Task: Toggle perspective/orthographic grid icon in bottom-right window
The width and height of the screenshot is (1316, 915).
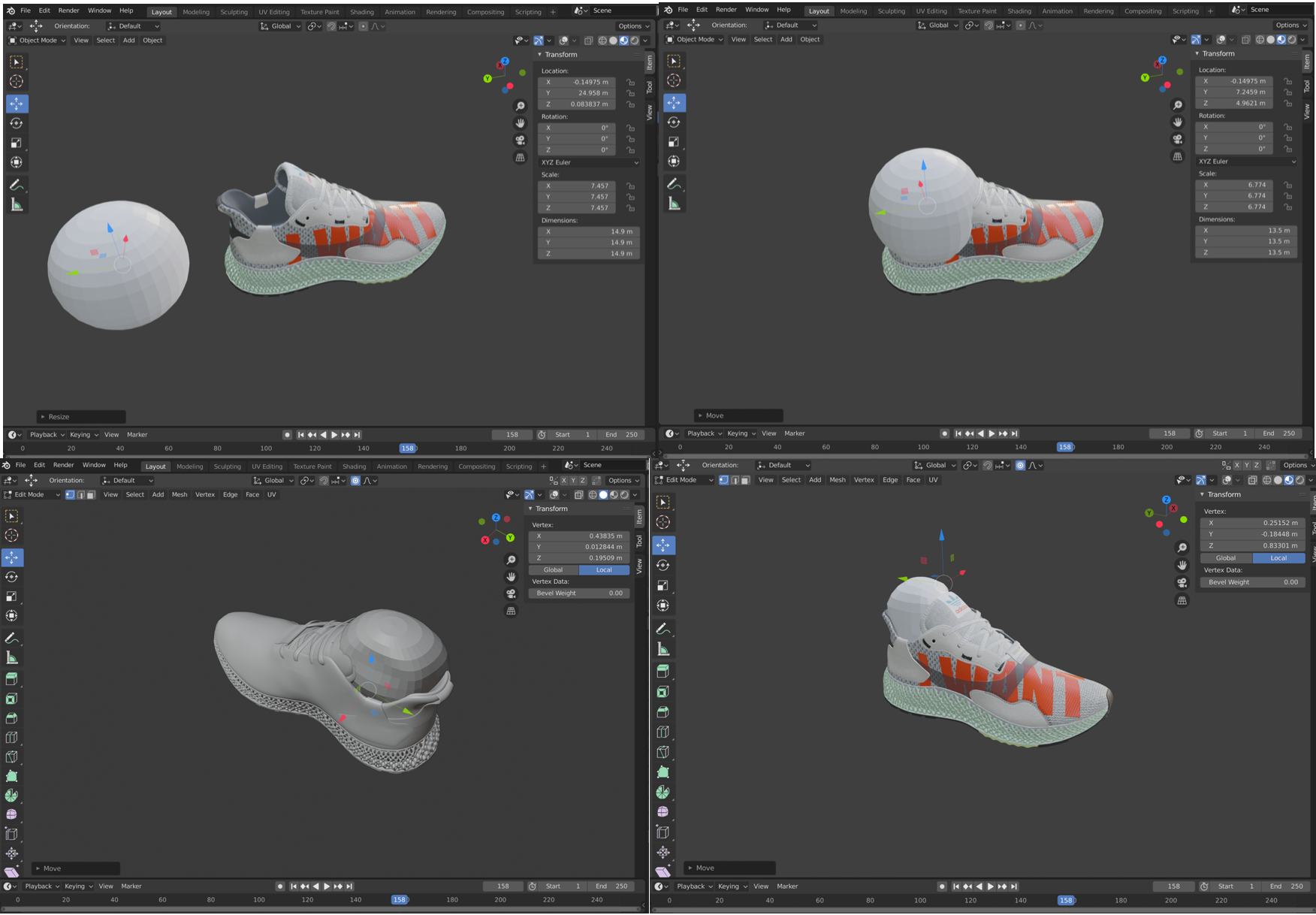Action: 1182,600
